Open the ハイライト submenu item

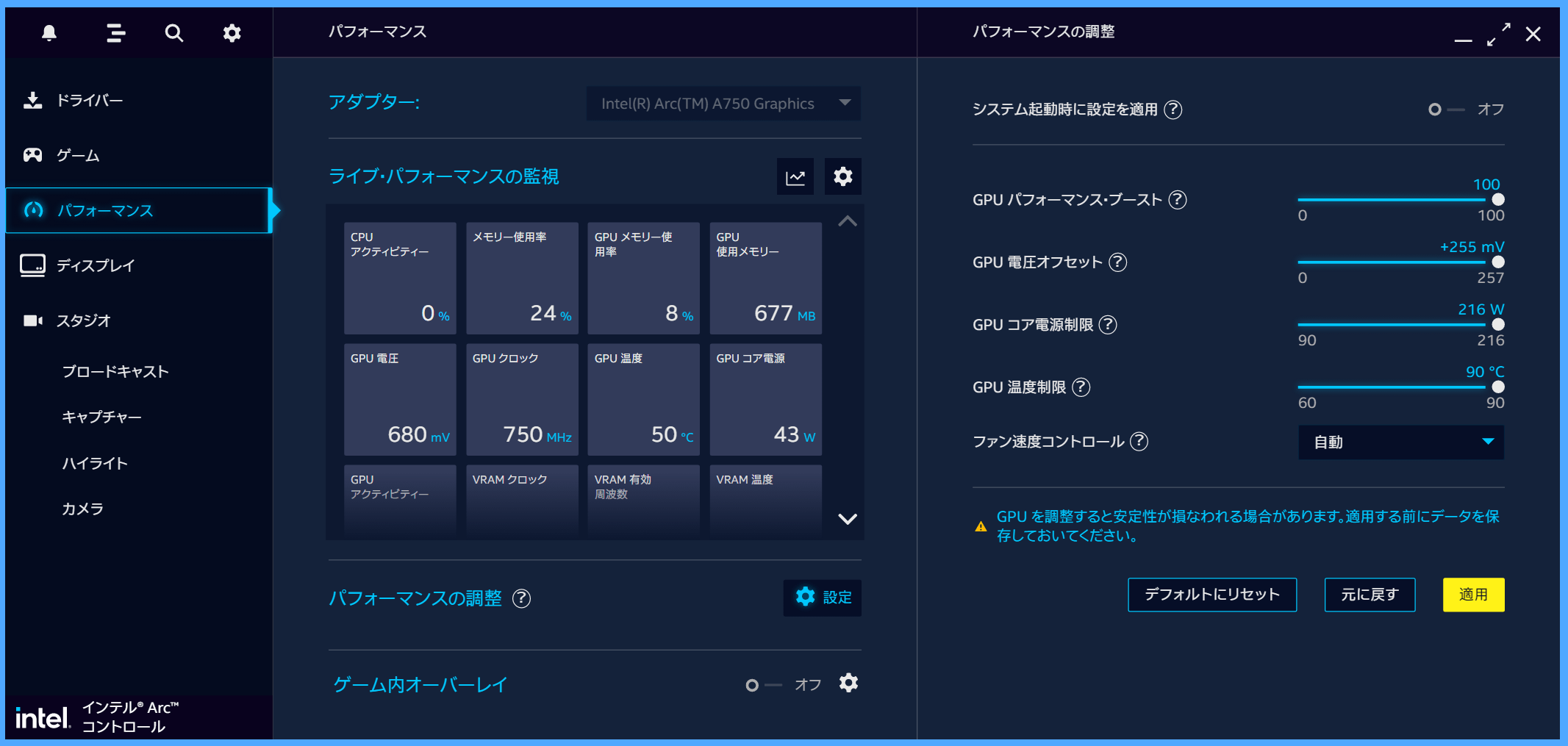pyautogui.click(x=95, y=464)
